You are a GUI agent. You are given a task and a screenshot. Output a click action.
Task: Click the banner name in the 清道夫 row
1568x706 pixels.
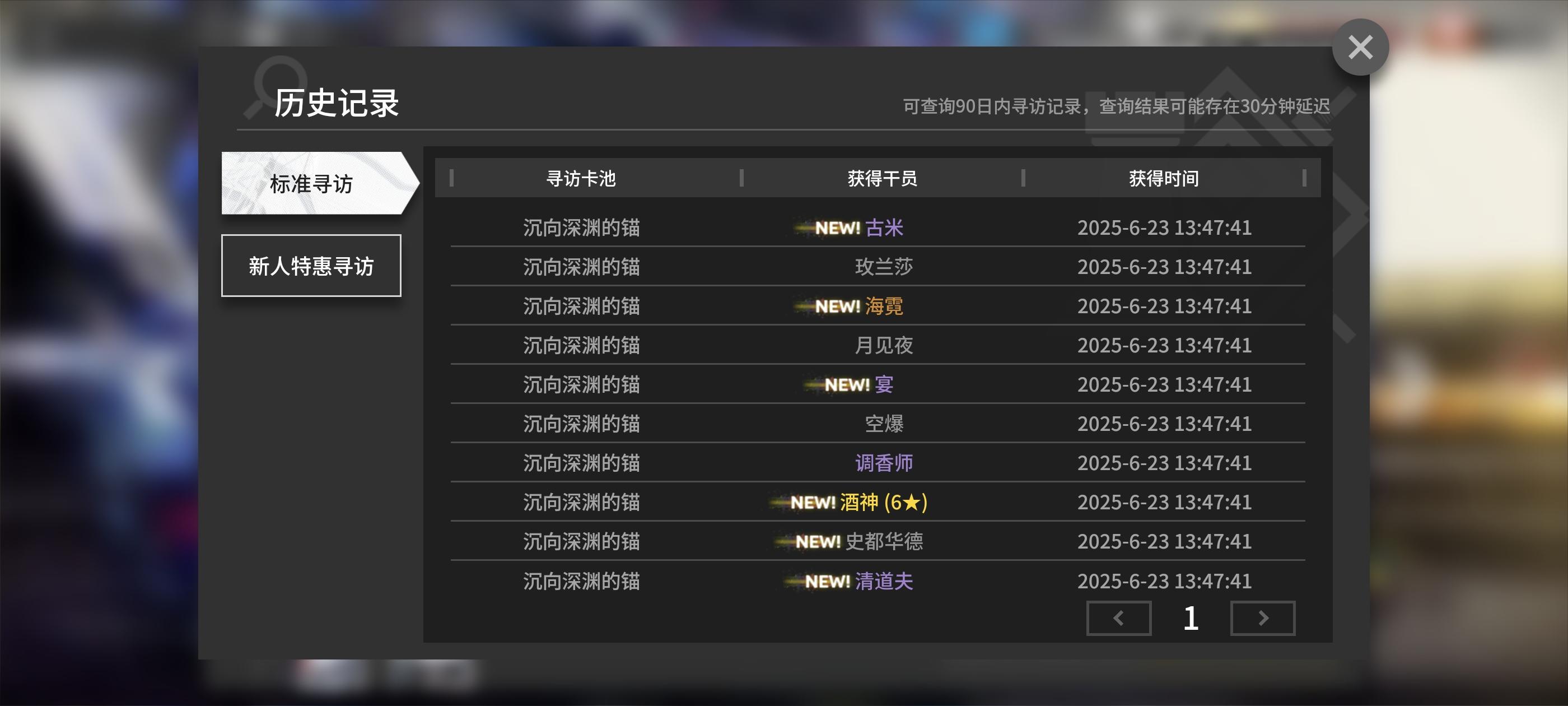tap(581, 581)
